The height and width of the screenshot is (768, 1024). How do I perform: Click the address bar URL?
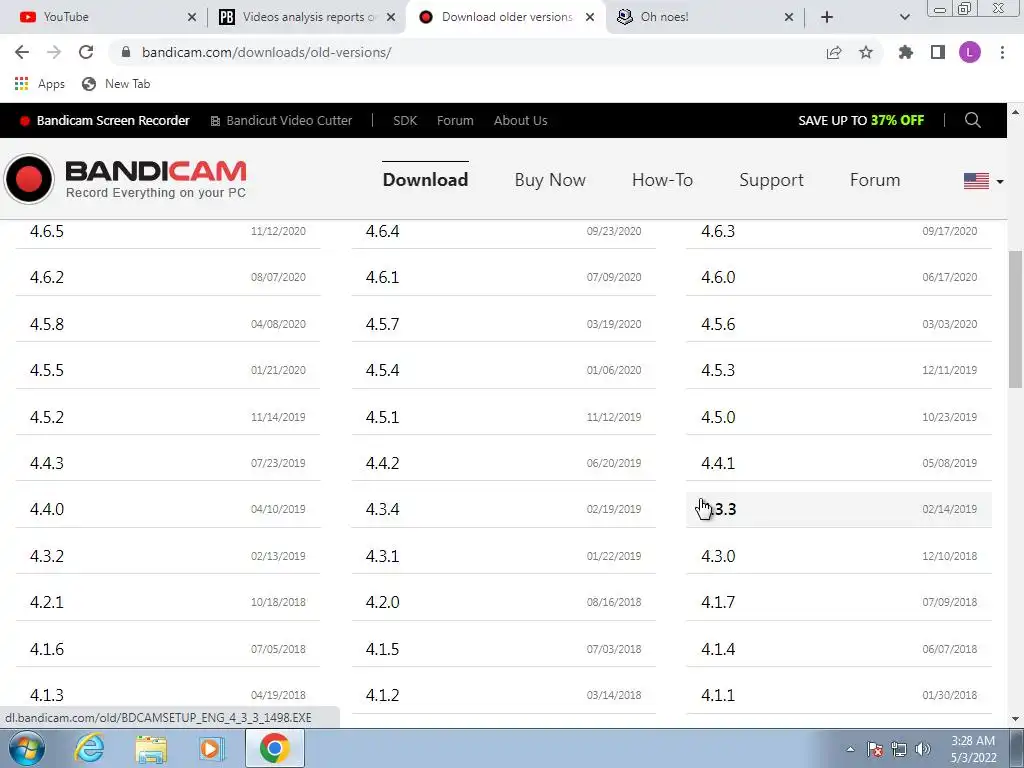(x=266, y=52)
